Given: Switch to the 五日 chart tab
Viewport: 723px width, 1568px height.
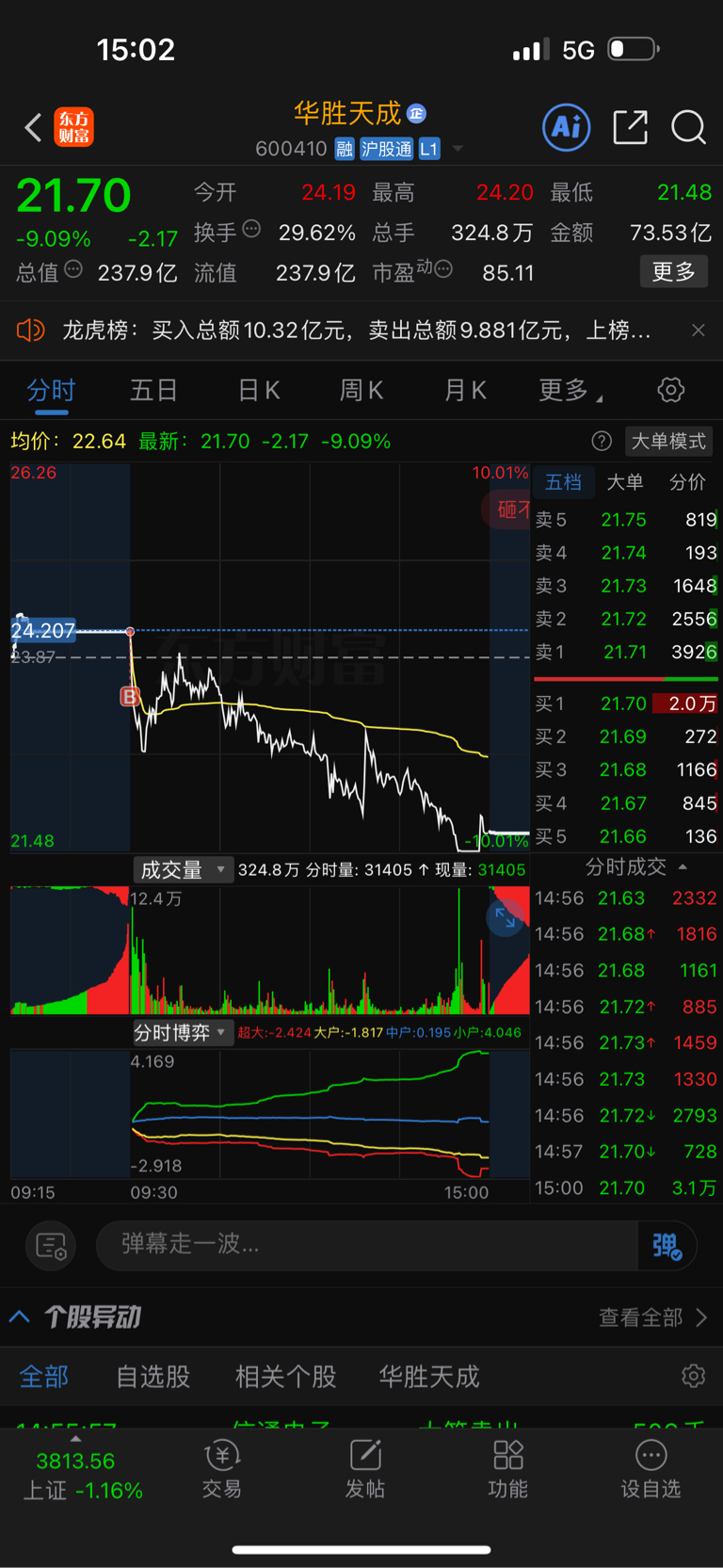Looking at the screenshot, I should (154, 390).
